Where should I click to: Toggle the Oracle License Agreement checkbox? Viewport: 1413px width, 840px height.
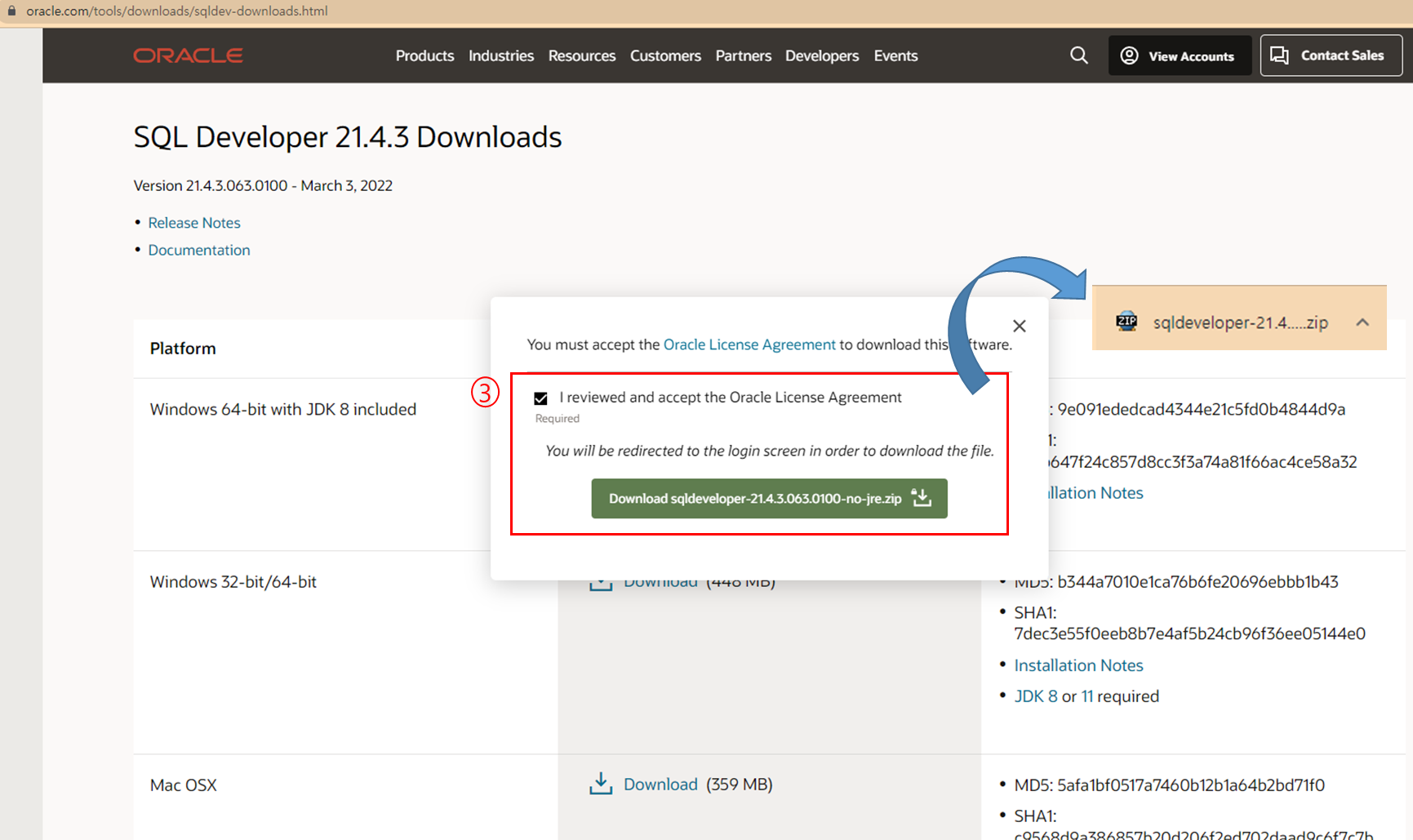coord(540,398)
